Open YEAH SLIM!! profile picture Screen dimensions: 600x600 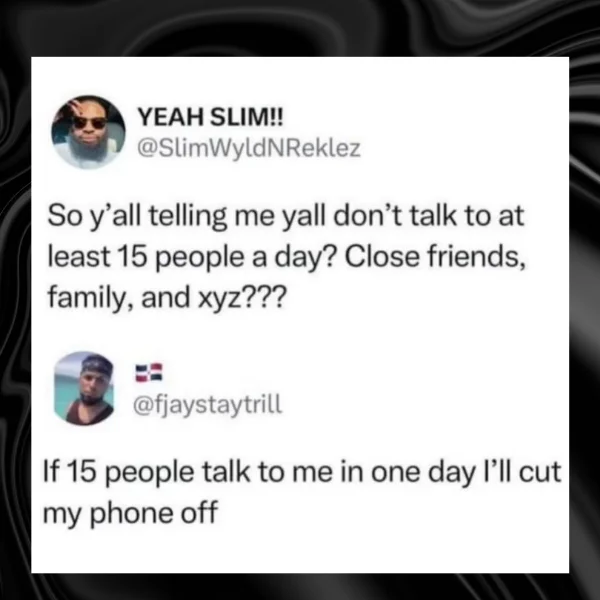88,132
